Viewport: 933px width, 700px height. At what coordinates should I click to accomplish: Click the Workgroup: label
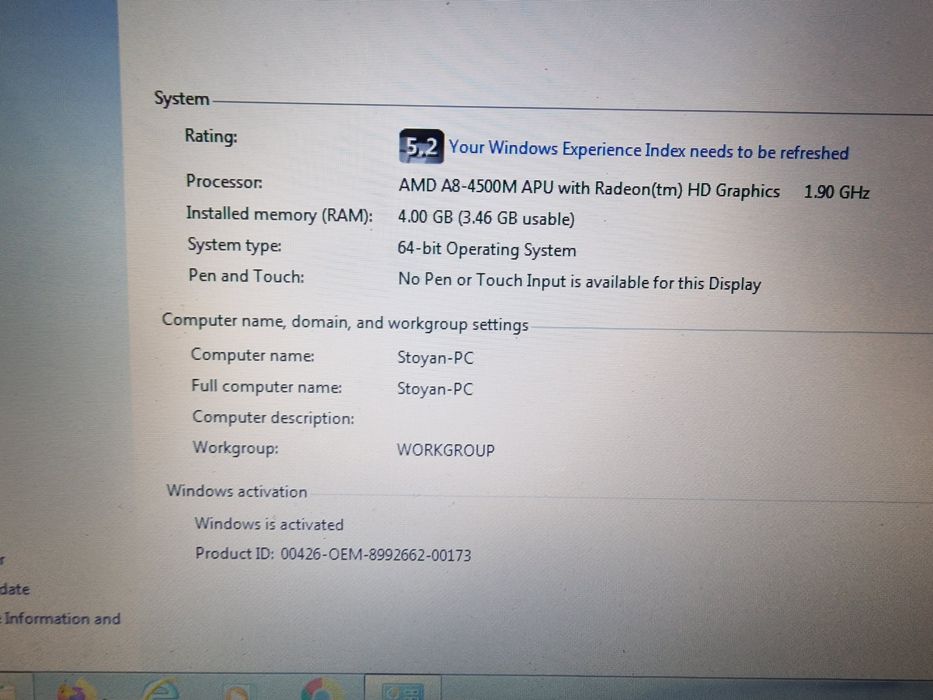236,447
